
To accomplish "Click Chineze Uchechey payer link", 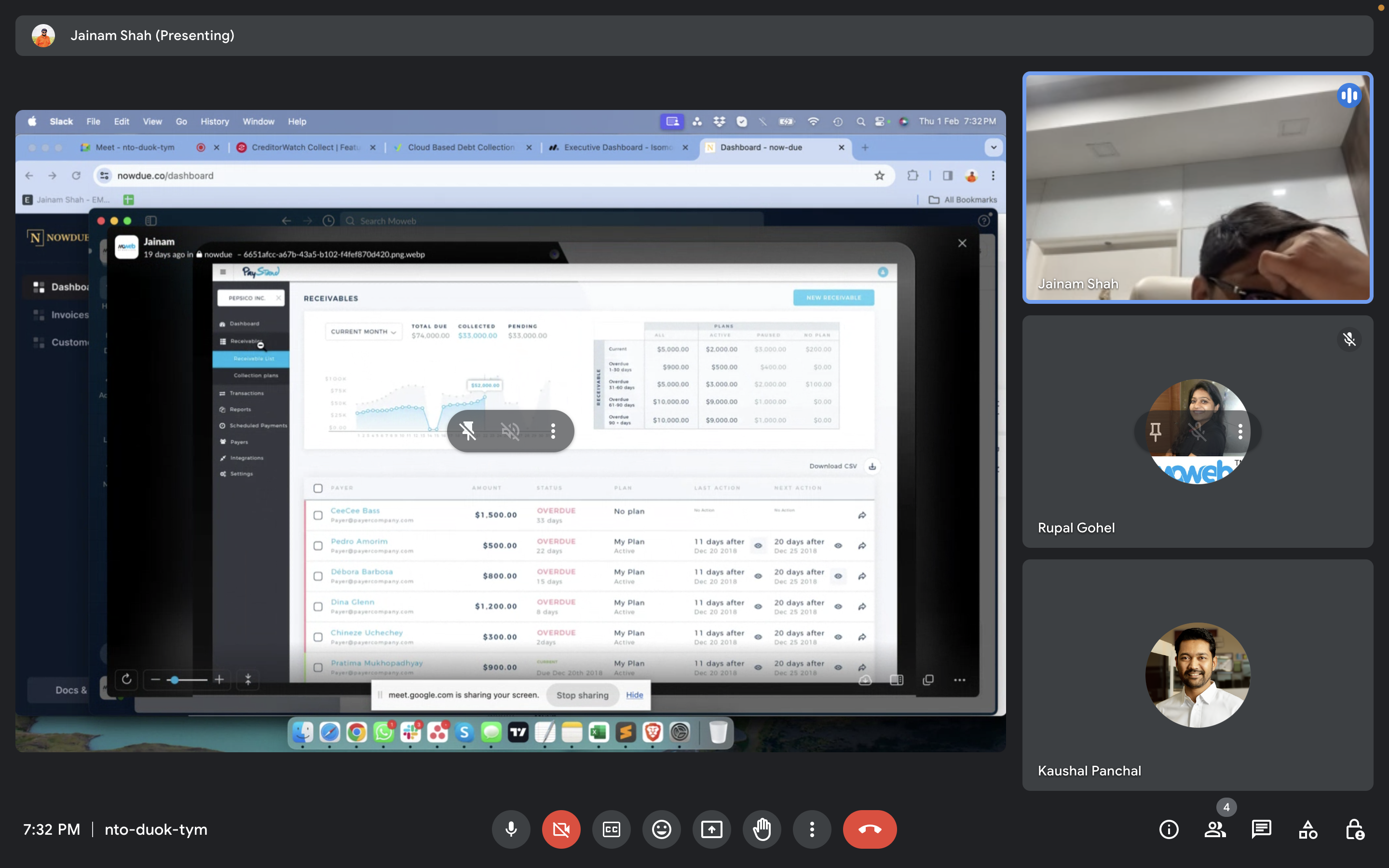I will [366, 633].
